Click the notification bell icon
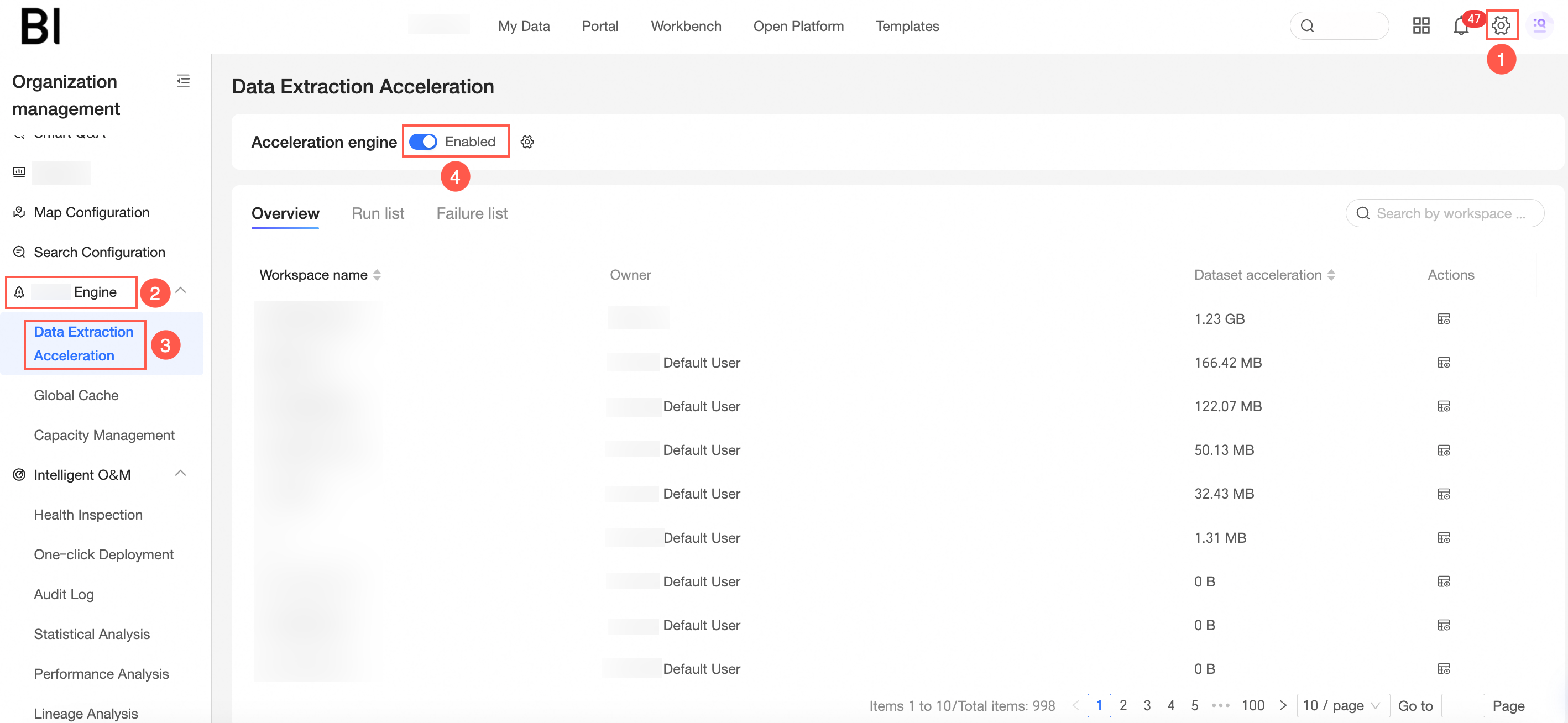1568x723 pixels. coord(1460,26)
